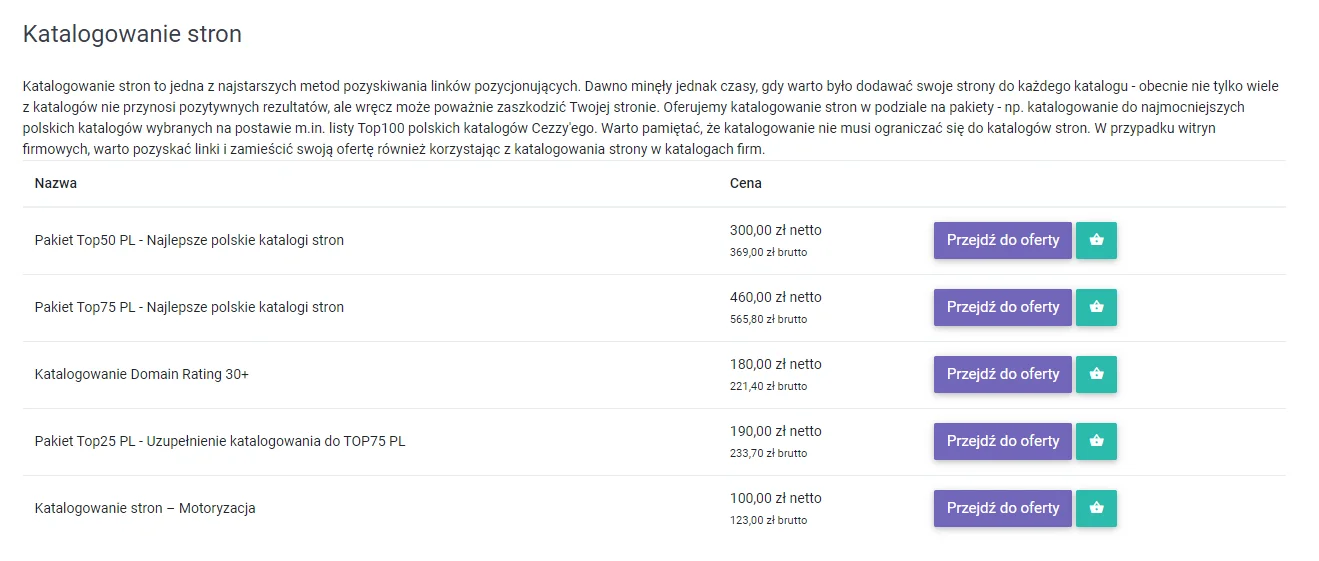Image resolution: width=1319 pixels, height=561 pixels.
Task: Go to Katalogowanie stron Motoryzacja offer
Action: coord(1002,508)
